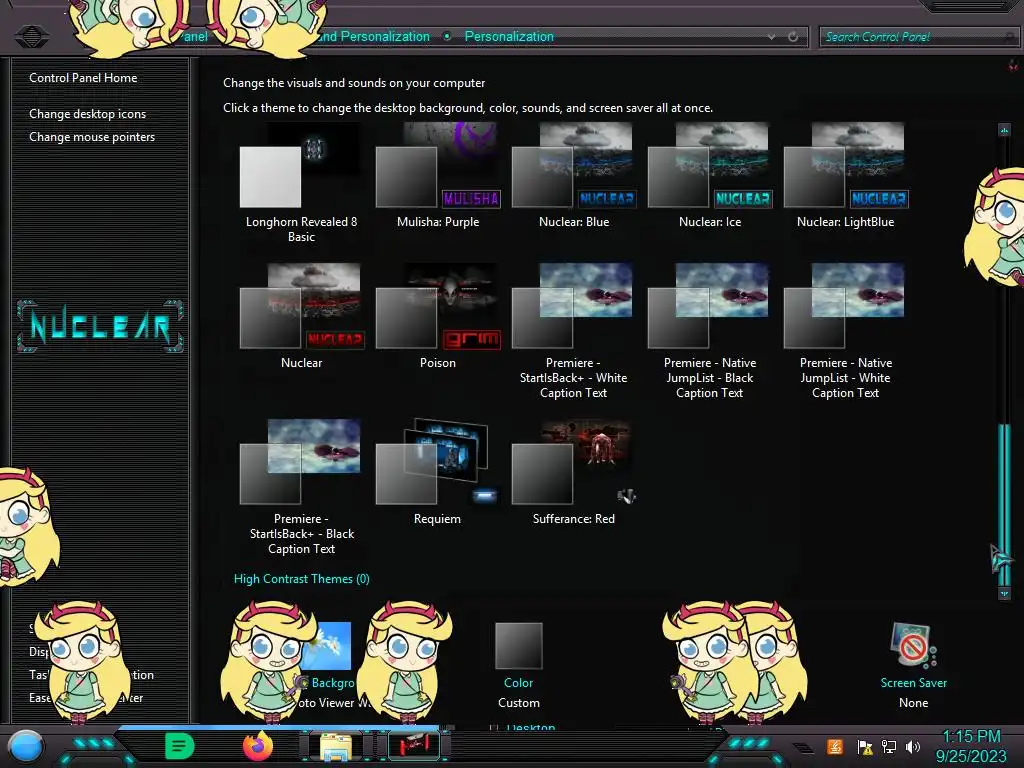
Task: Open the Start orb button
Action: click(x=26, y=746)
